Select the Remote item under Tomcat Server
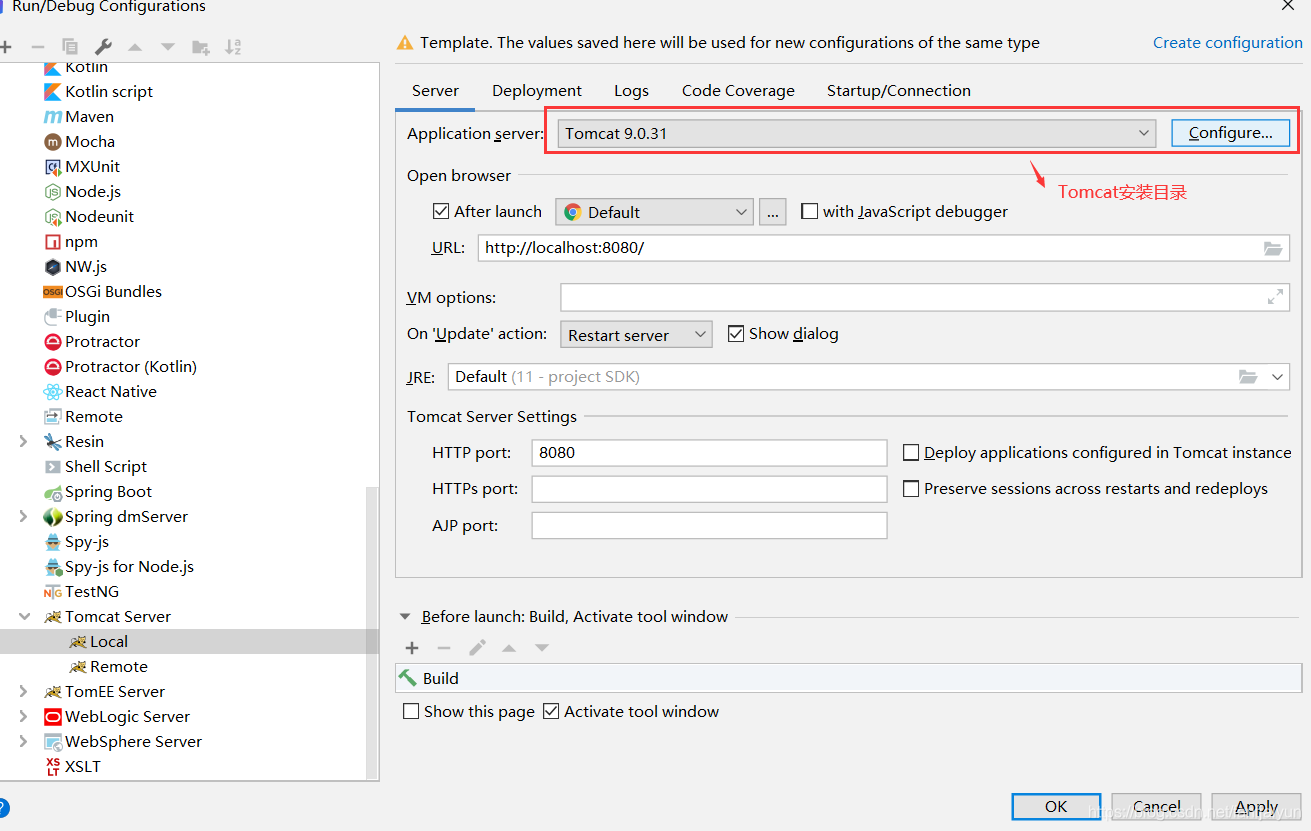 (x=108, y=667)
